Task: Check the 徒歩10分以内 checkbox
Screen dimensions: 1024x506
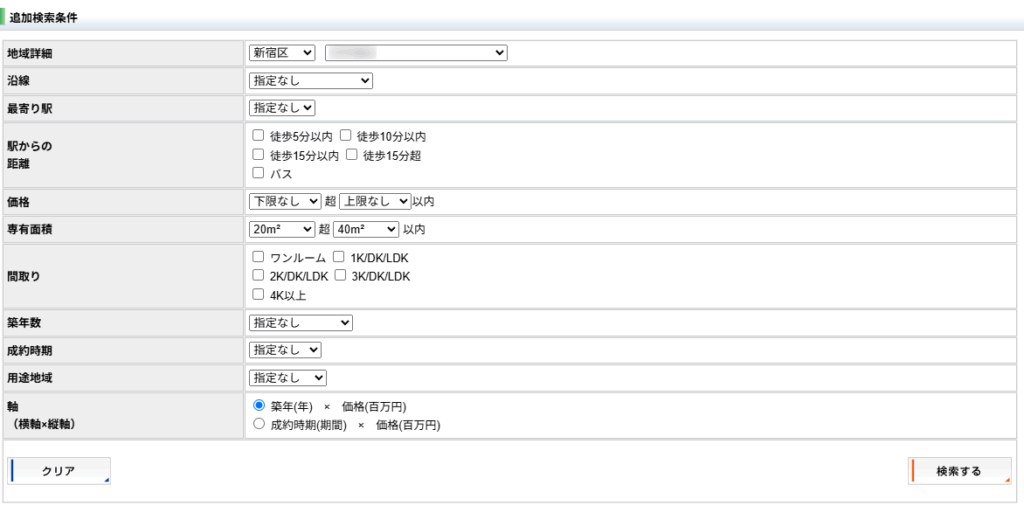Action: [x=346, y=135]
